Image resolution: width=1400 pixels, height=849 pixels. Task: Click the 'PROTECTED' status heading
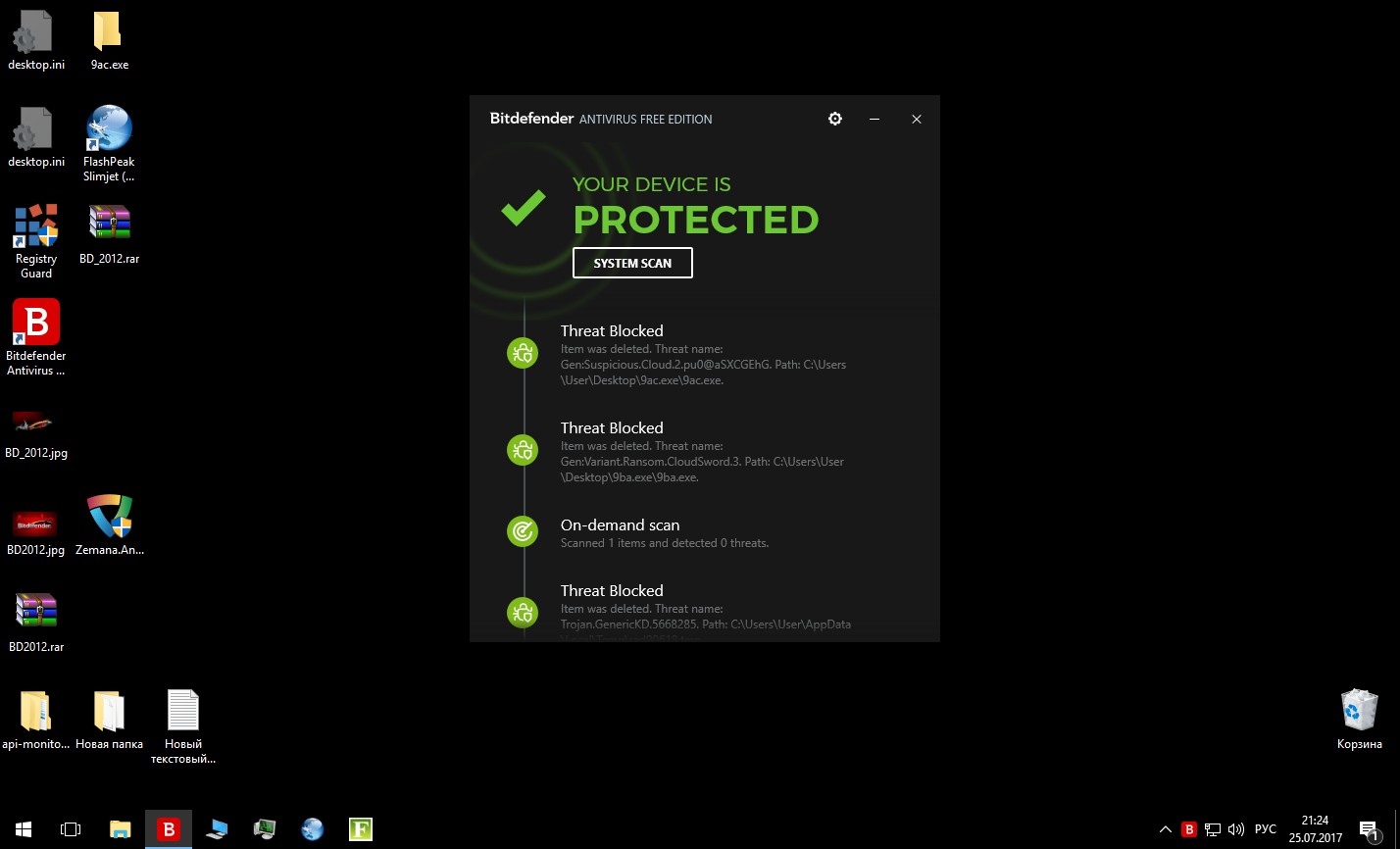[696, 220]
